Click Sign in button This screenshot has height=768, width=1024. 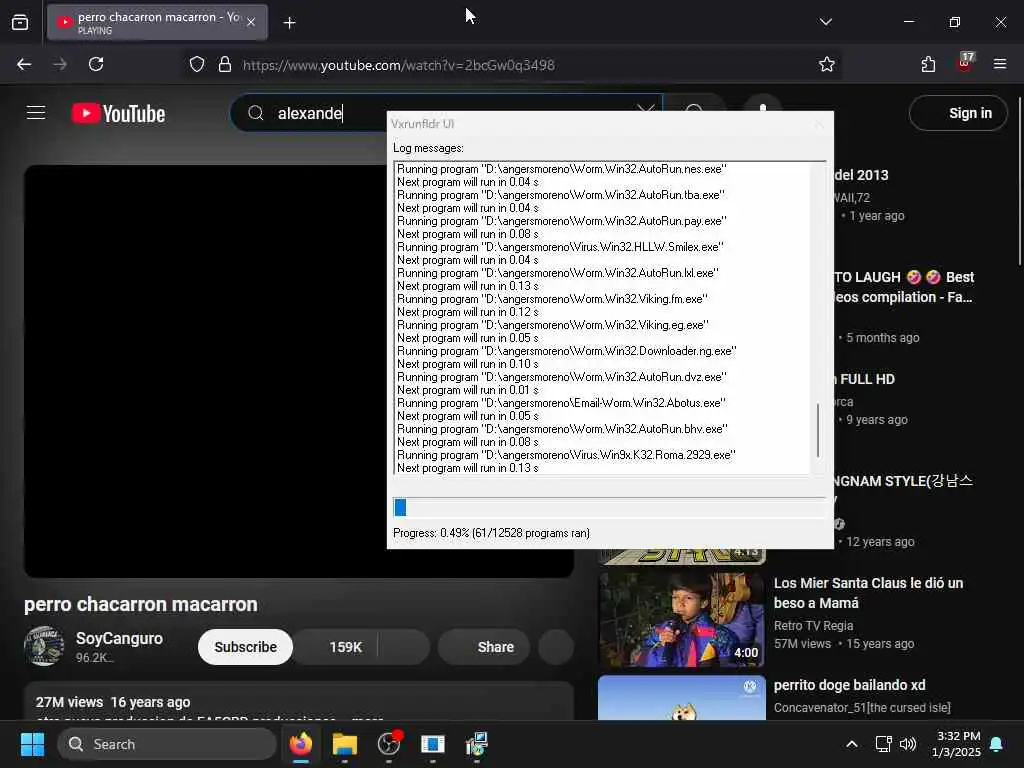(958, 113)
